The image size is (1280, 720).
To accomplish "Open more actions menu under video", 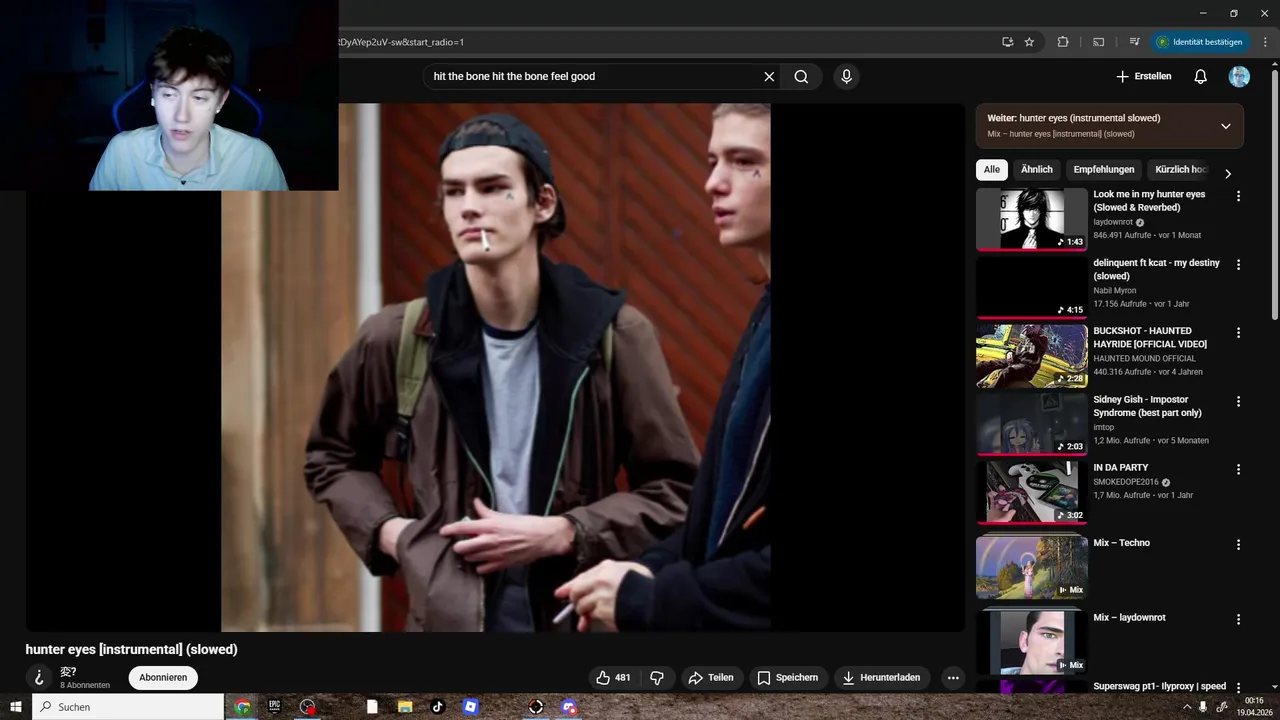I will 953,678.
